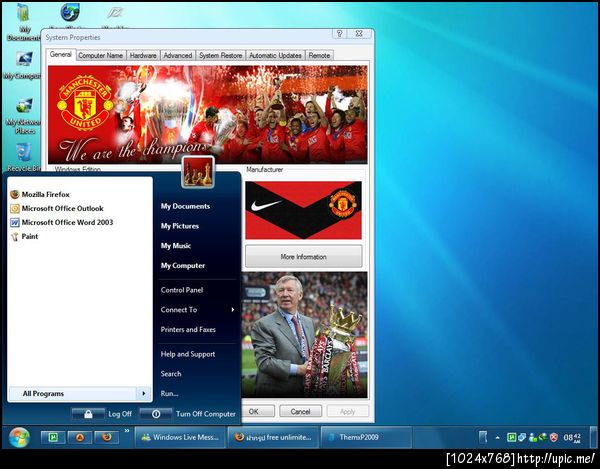Expand the quick launch overflow chevron

pos(127,432)
